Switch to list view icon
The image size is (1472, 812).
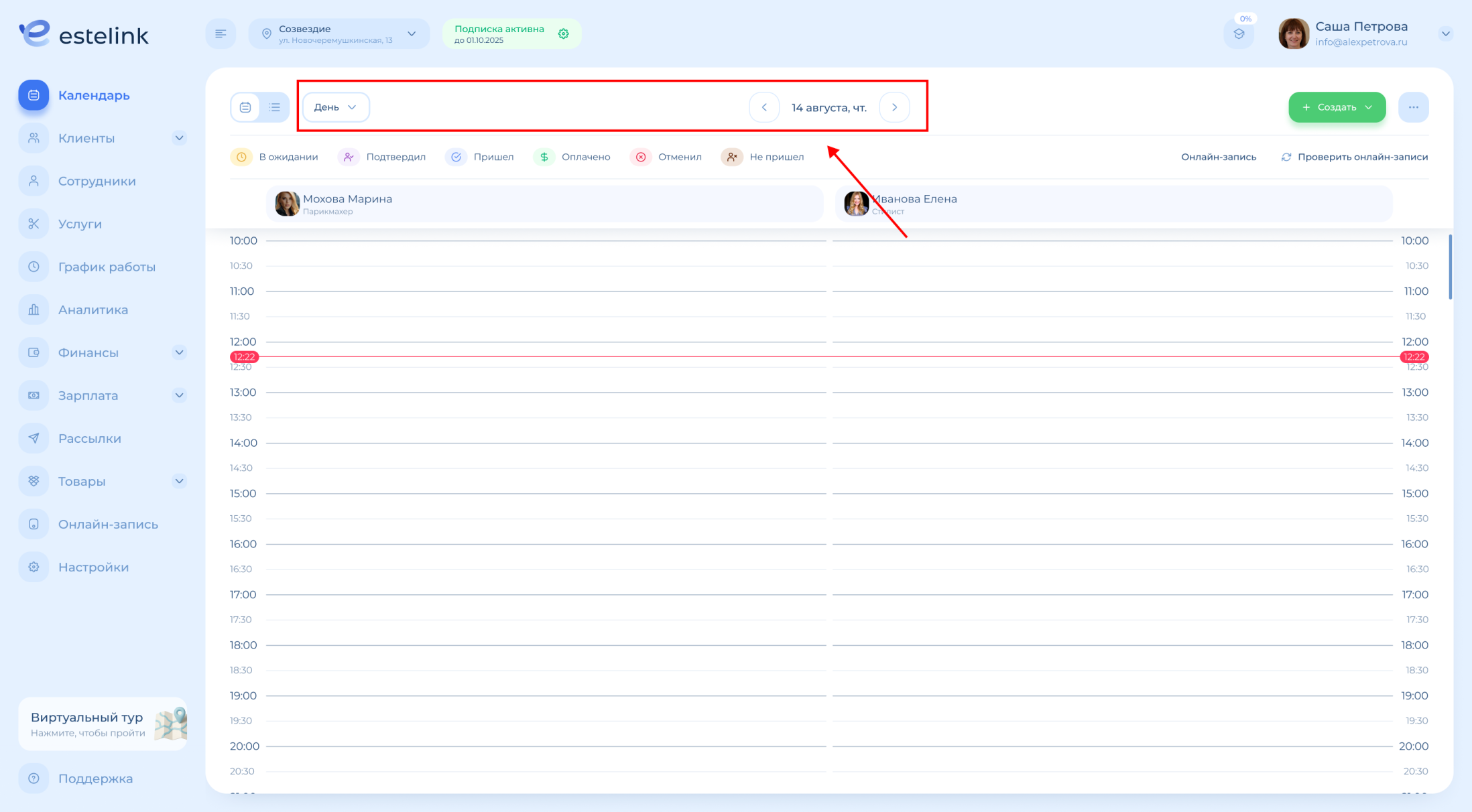(x=274, y=107)
